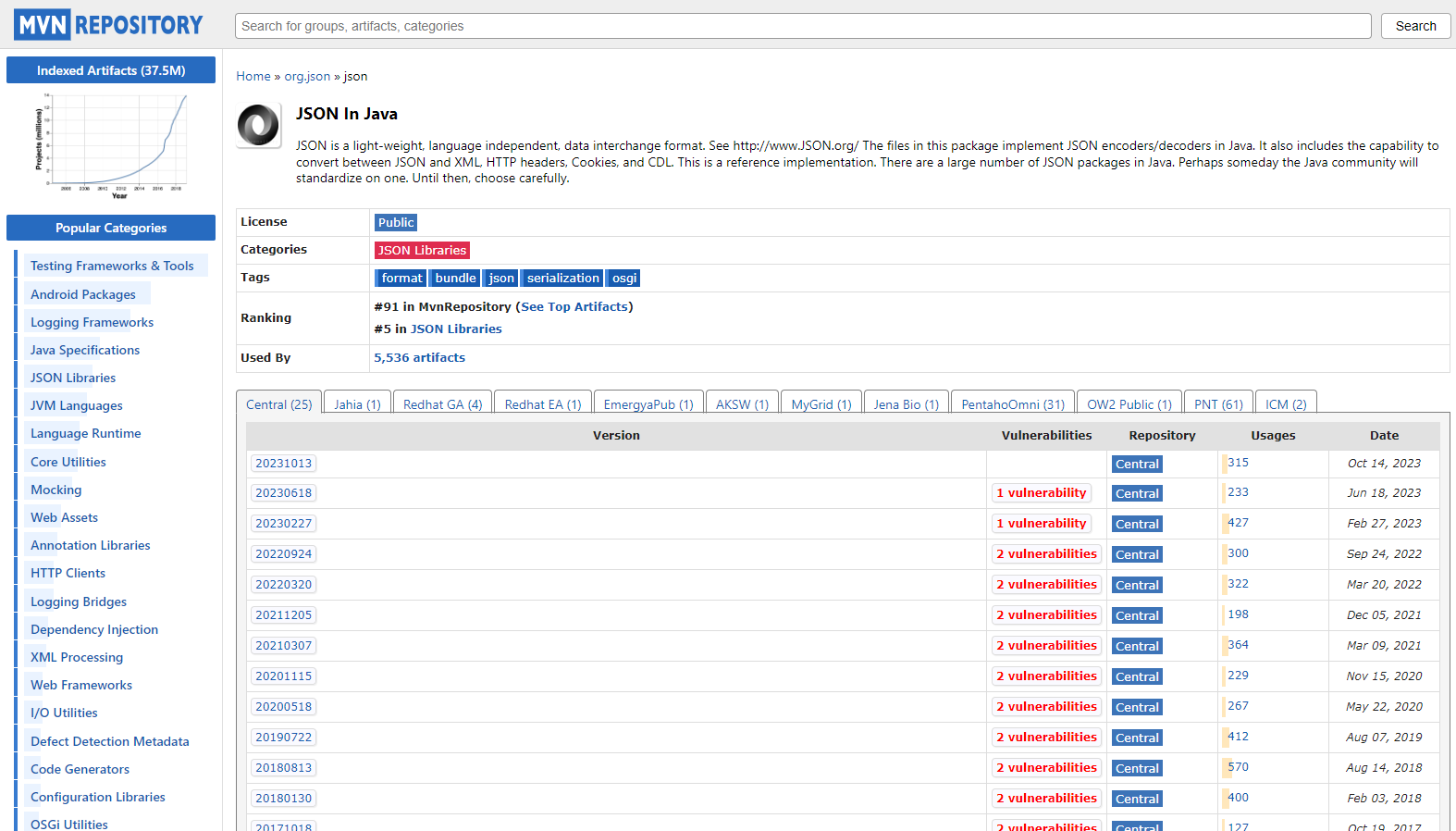Viewport: 1456px width, 831px height.
Task: Switch to the ICM (2) tab
Action: pyautogui.click(x=1286, y=403)
